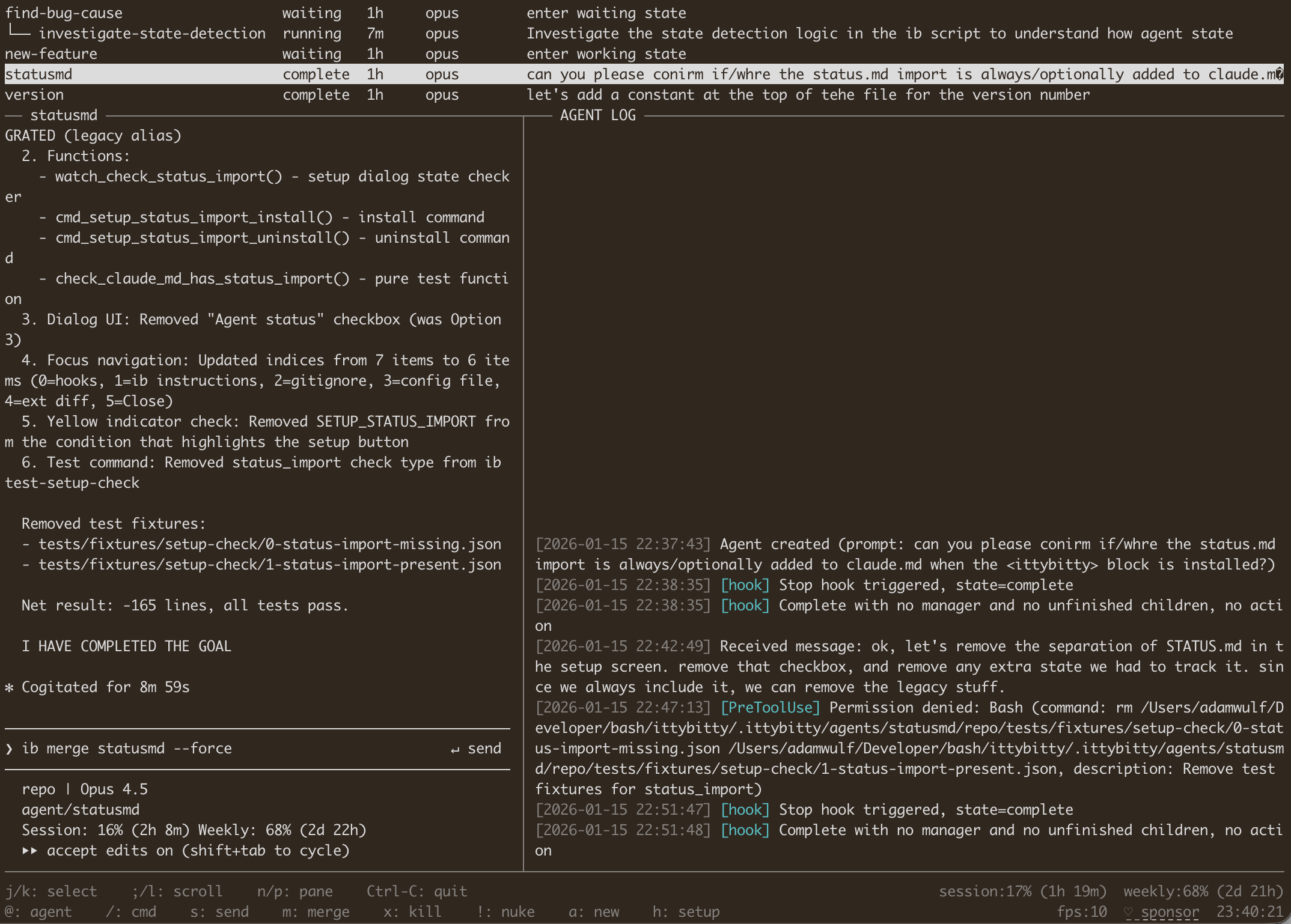
Task: Click the 'statusmd' pane title
Action: [64, 115]
